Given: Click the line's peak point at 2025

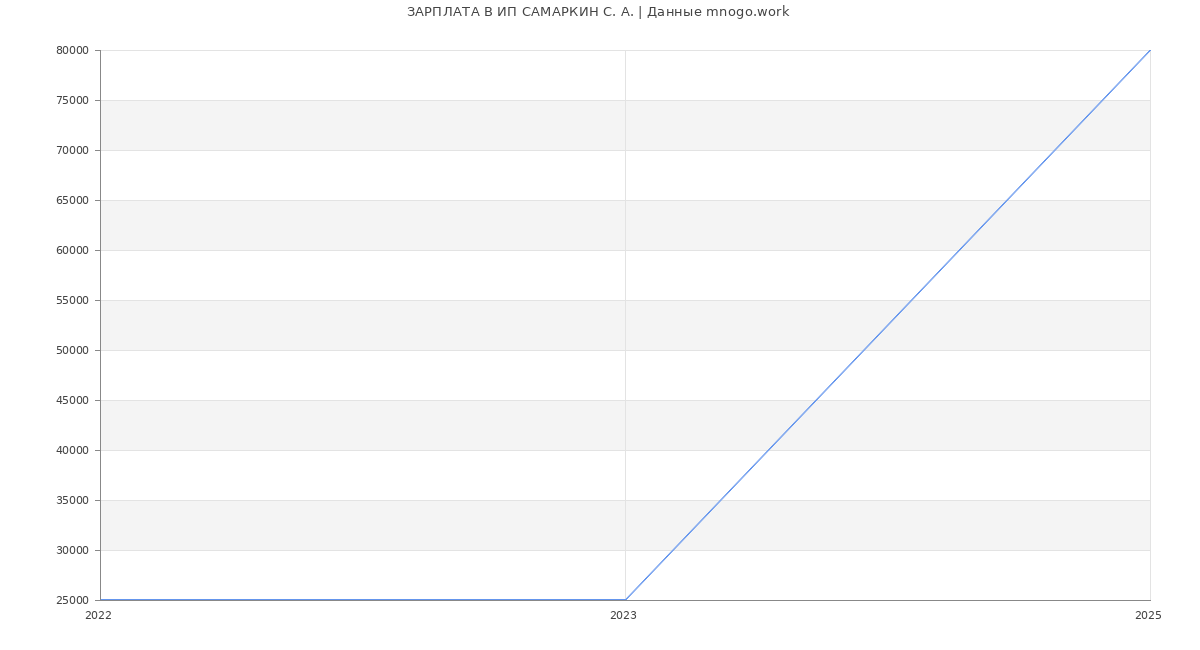Looking at the screenshot, I should (1150, 50).
